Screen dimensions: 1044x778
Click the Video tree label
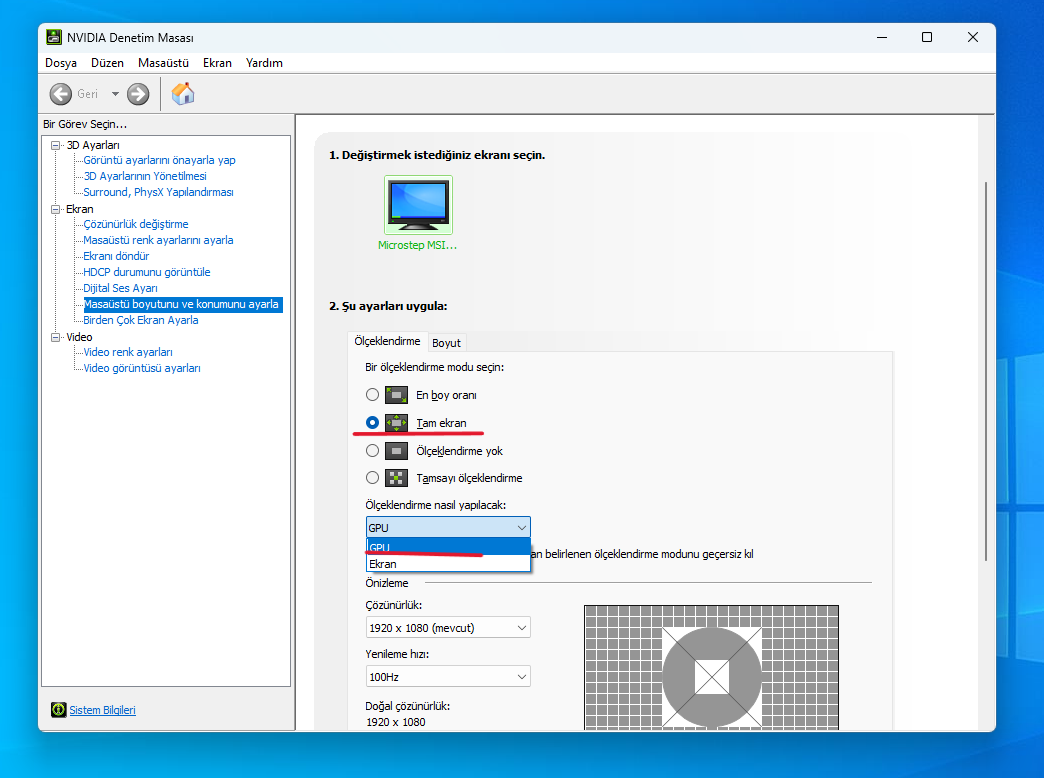coord(79,337)
